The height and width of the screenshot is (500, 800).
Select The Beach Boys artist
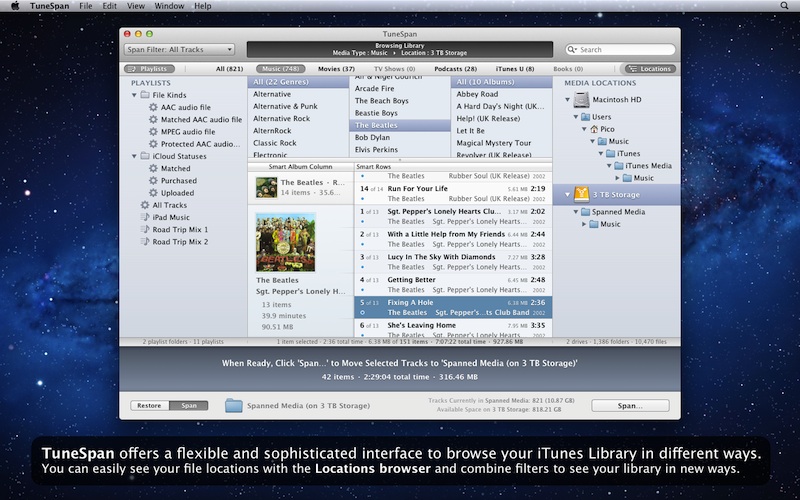tap(381, 101)
